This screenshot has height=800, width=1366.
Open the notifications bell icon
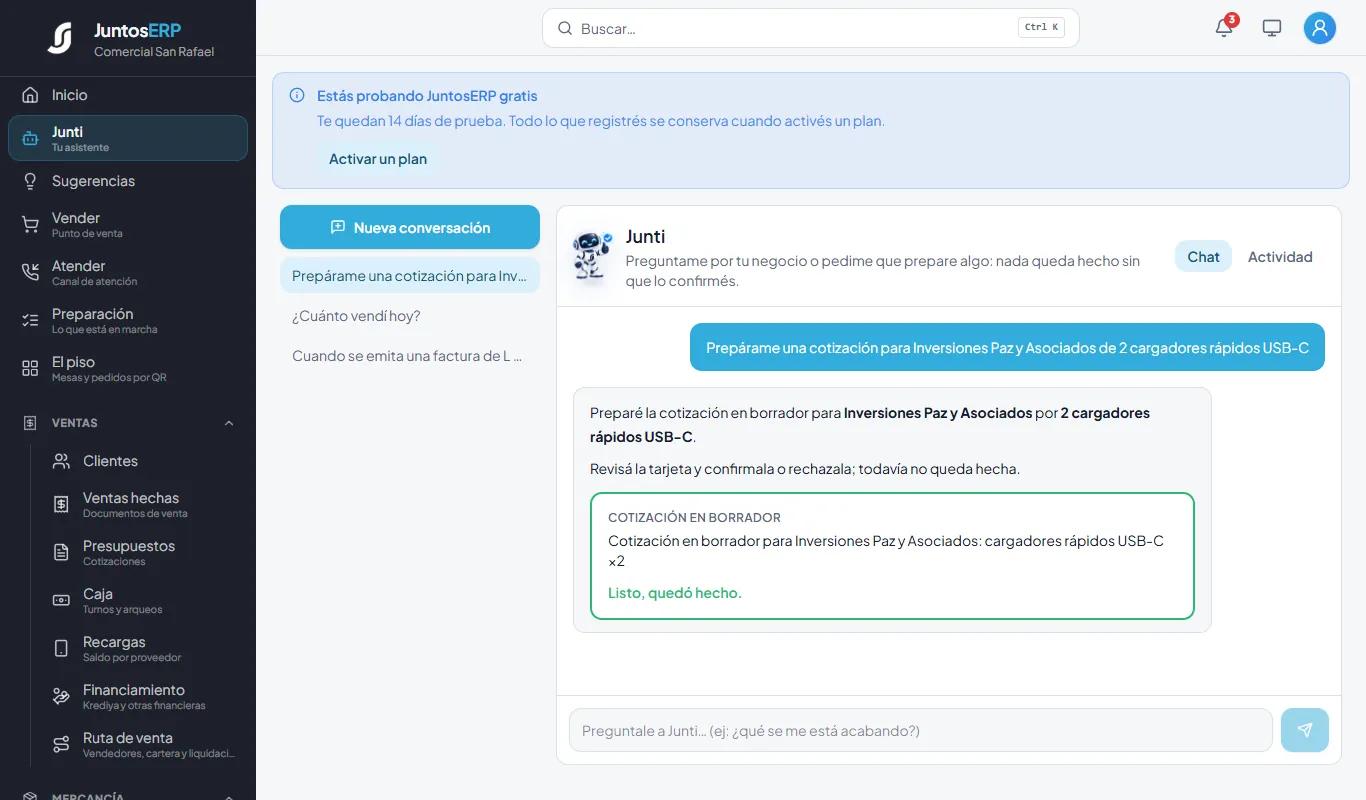point(1224,28)
